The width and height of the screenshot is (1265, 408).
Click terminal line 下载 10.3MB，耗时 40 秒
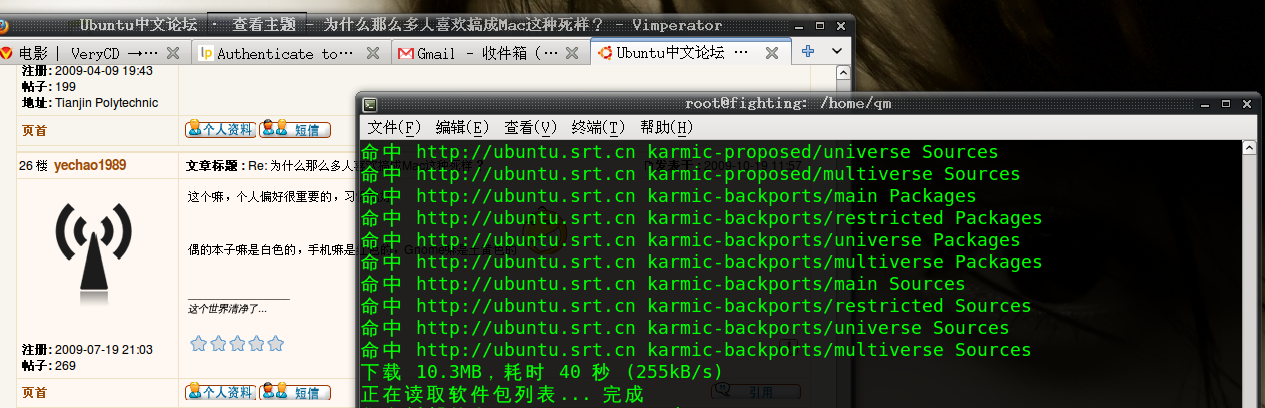[x=542, y=372]
